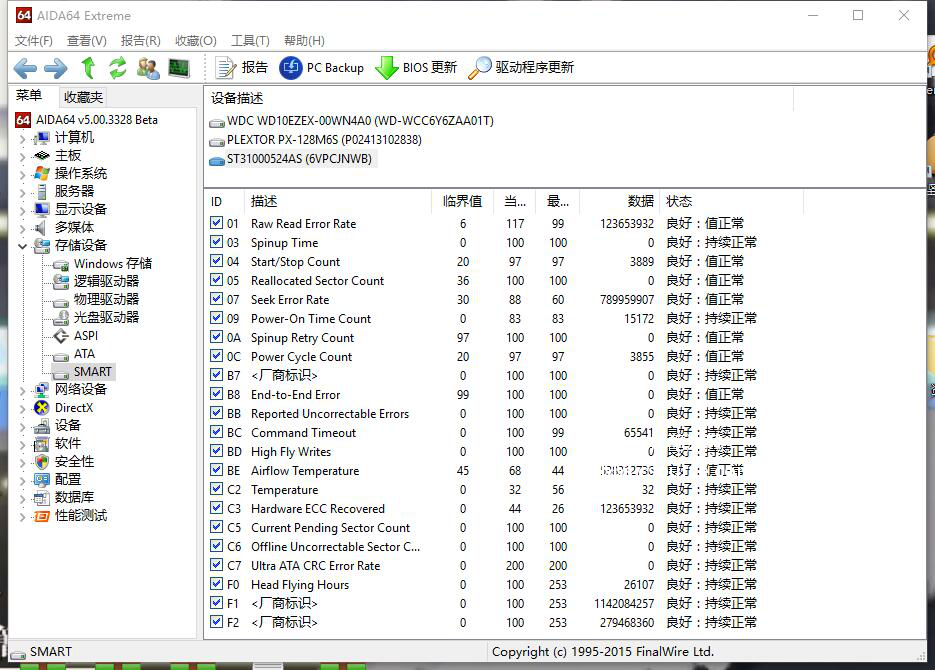Open 物理驱动器 physical drives page
The width and height of the screenshot is (935, 670).
click(95, 299)
